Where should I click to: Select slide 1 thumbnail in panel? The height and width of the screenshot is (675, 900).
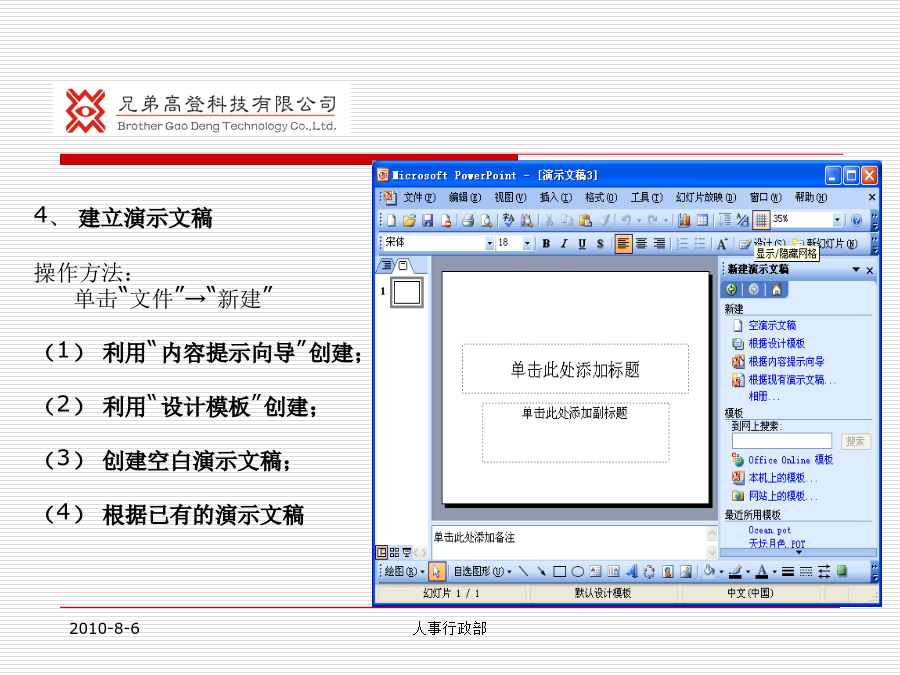(x=407, y=292)
